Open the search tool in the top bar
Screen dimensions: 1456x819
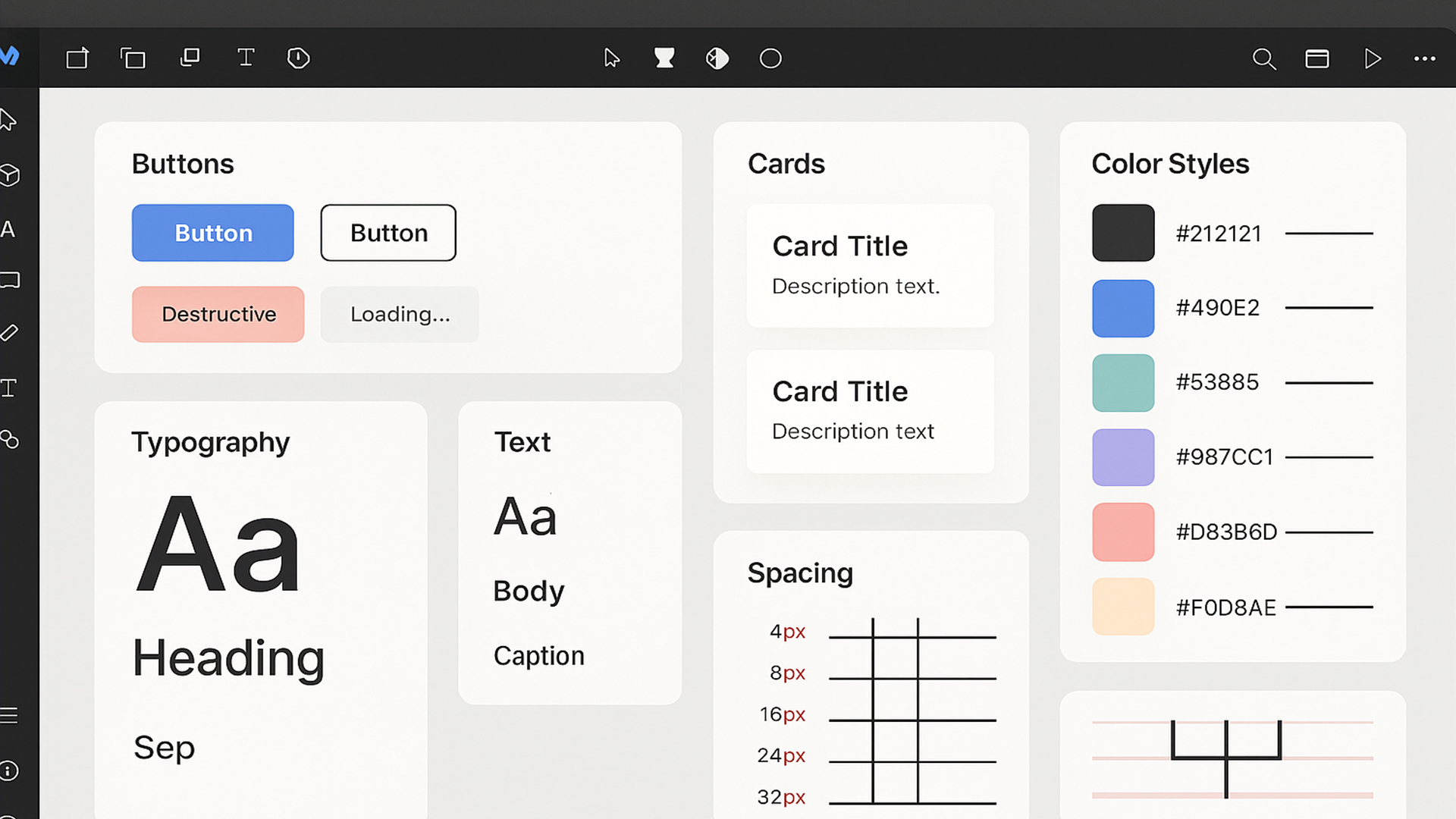pos(1263,58)
